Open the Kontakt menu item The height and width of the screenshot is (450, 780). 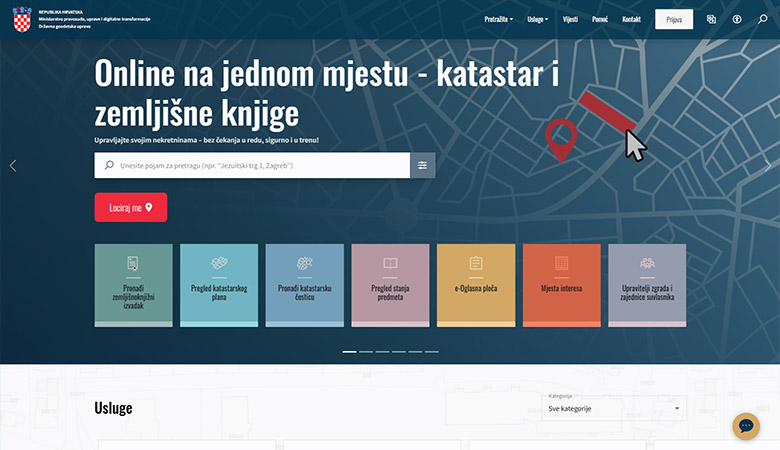(631, 19)
